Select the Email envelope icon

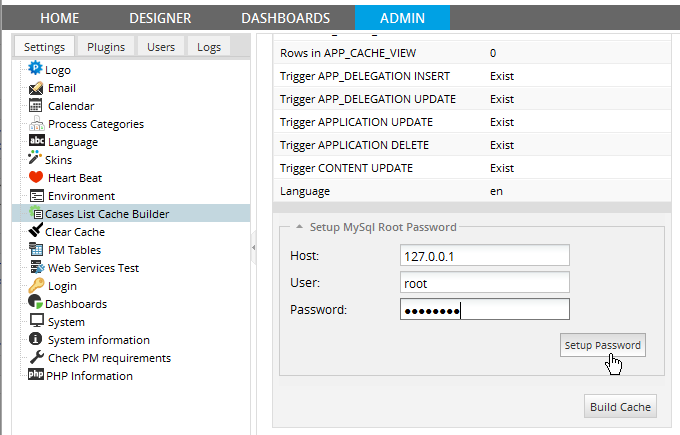tap(37, 88)
